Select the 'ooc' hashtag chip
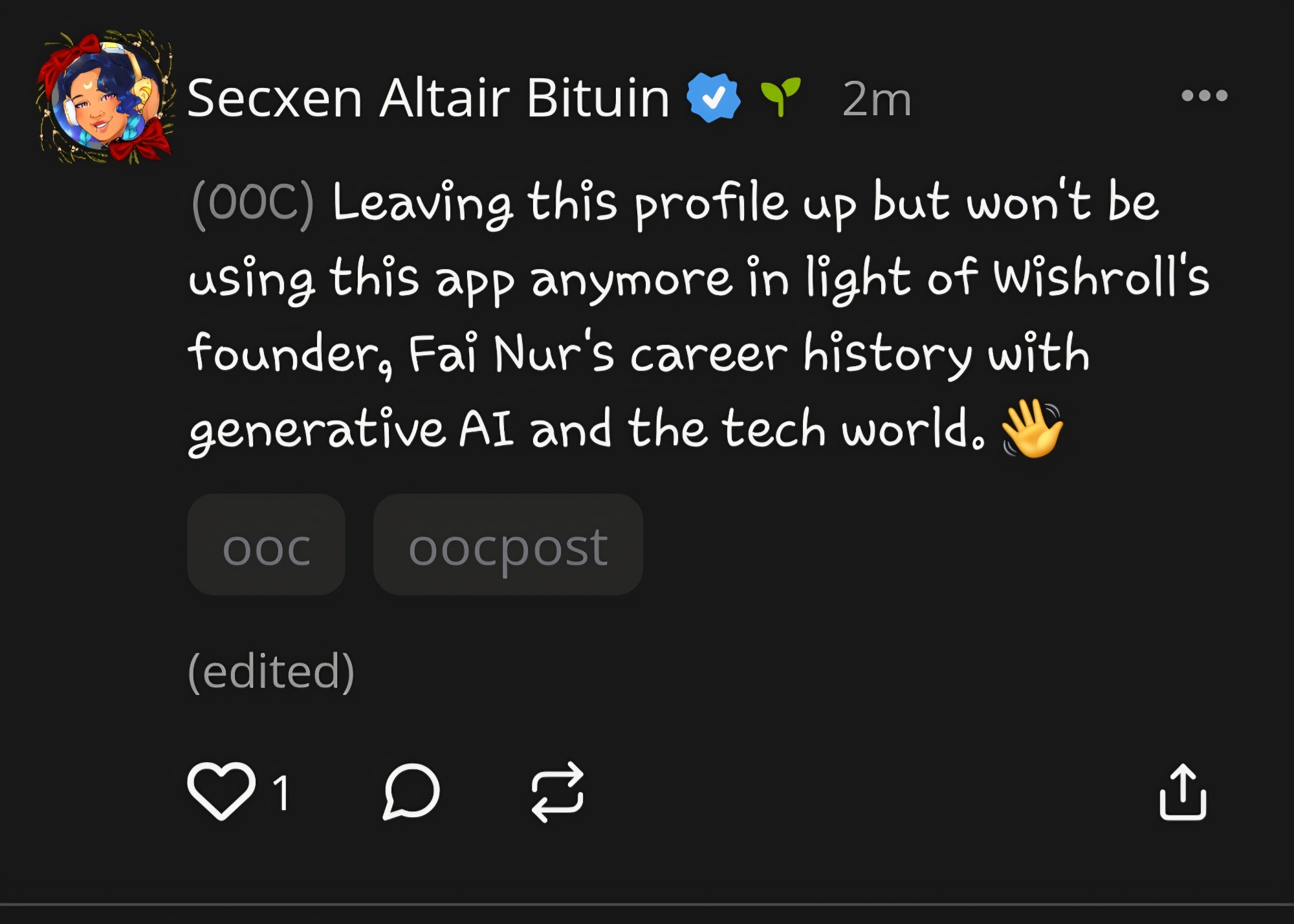This screenshot has width=1294, height=924. tap(266, 545)
